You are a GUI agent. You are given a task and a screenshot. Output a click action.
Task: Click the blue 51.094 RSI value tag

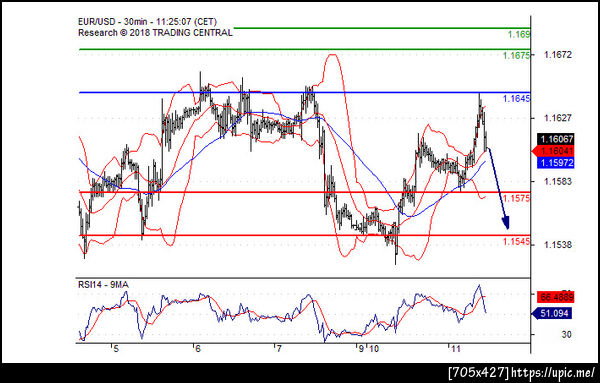552,313
